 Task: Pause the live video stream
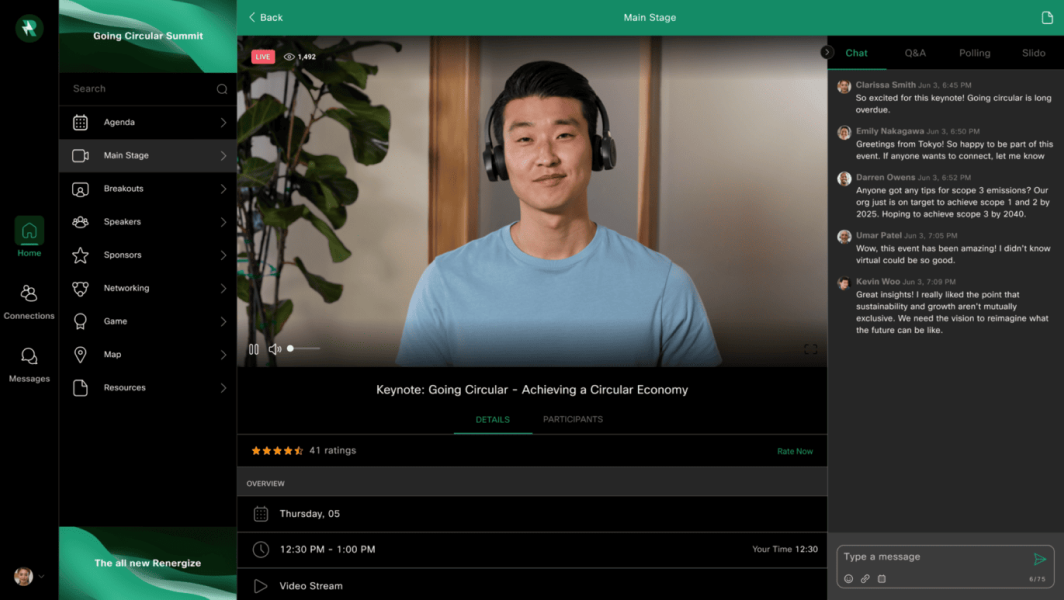click(254, 349)
